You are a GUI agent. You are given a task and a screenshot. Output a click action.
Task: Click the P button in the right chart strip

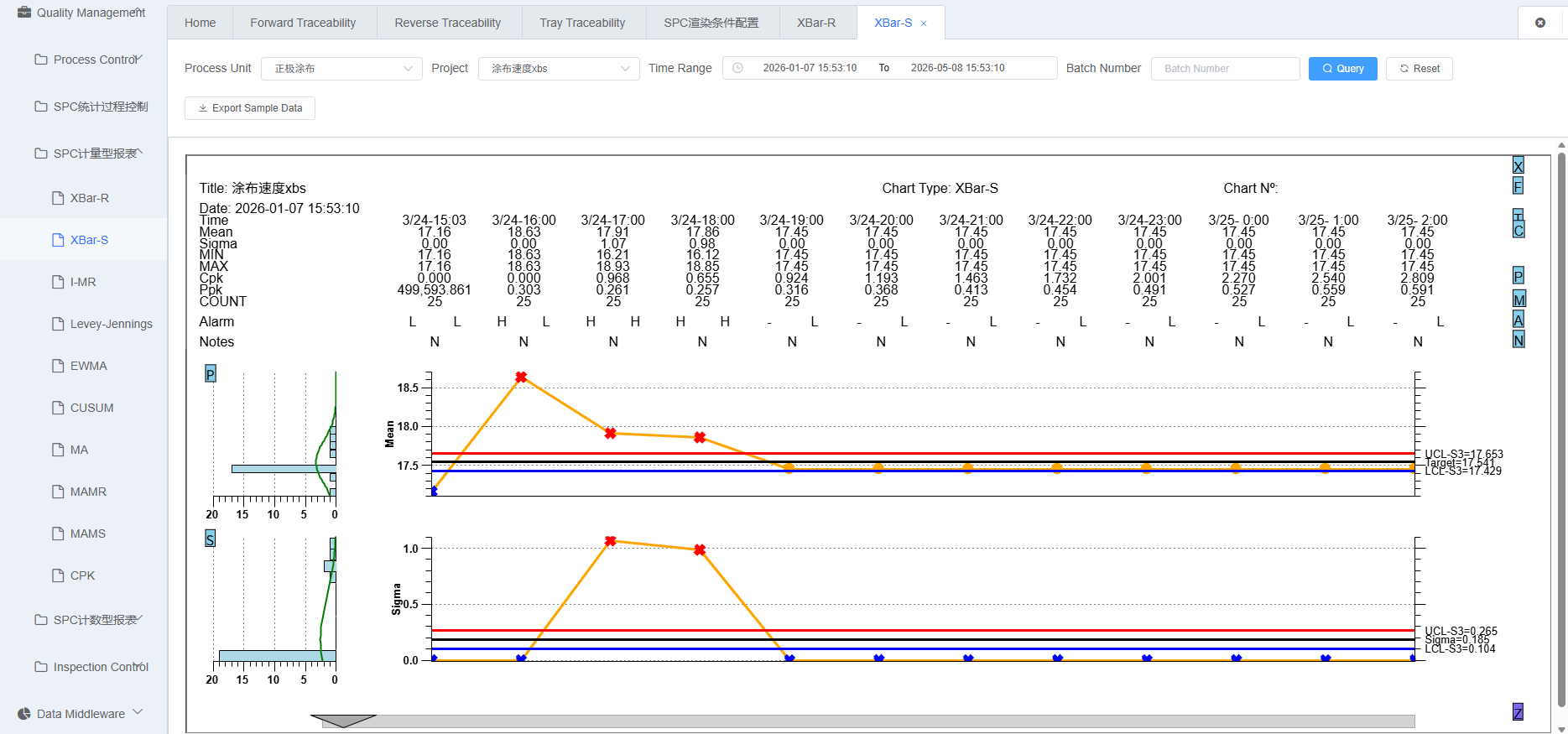click(x=1518, y=276)
